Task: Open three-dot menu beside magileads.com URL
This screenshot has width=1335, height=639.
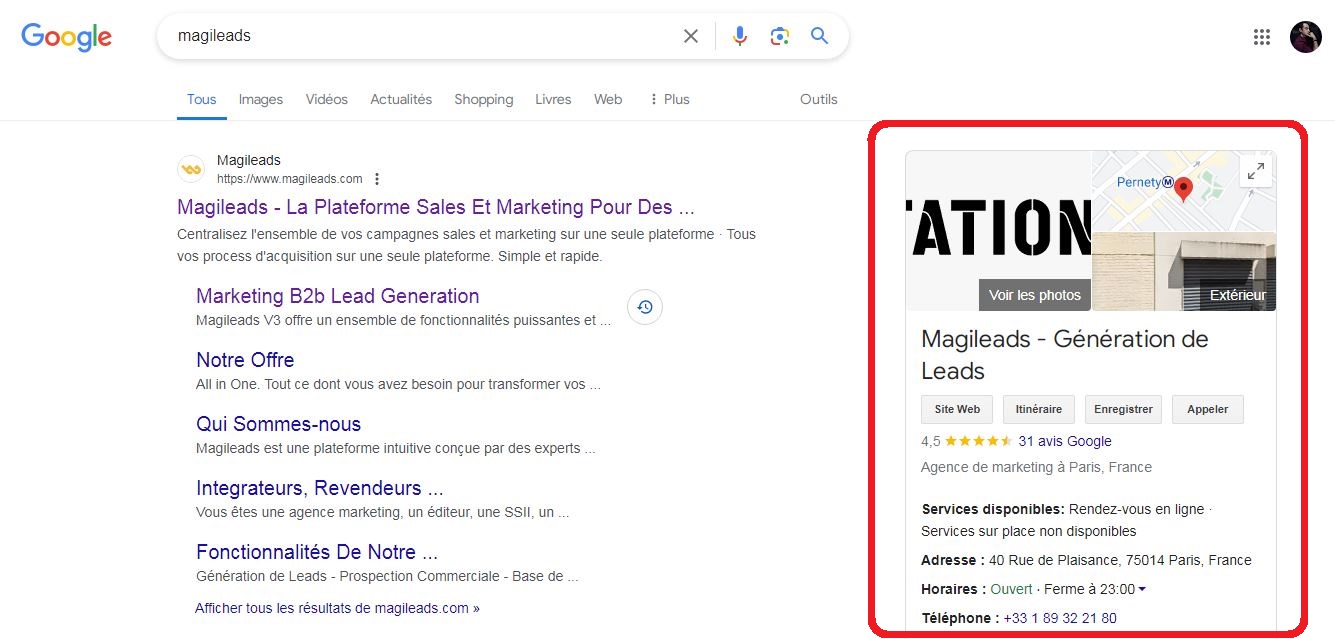Action: click(377, 179)
